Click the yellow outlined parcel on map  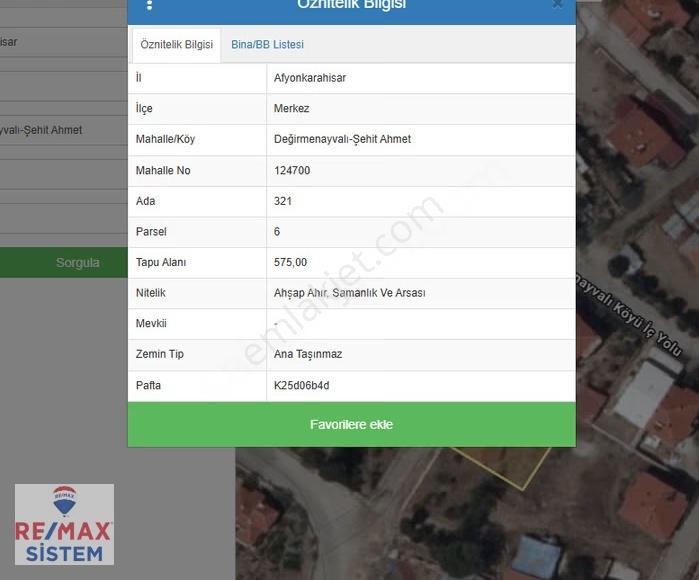tap(504, 466)
